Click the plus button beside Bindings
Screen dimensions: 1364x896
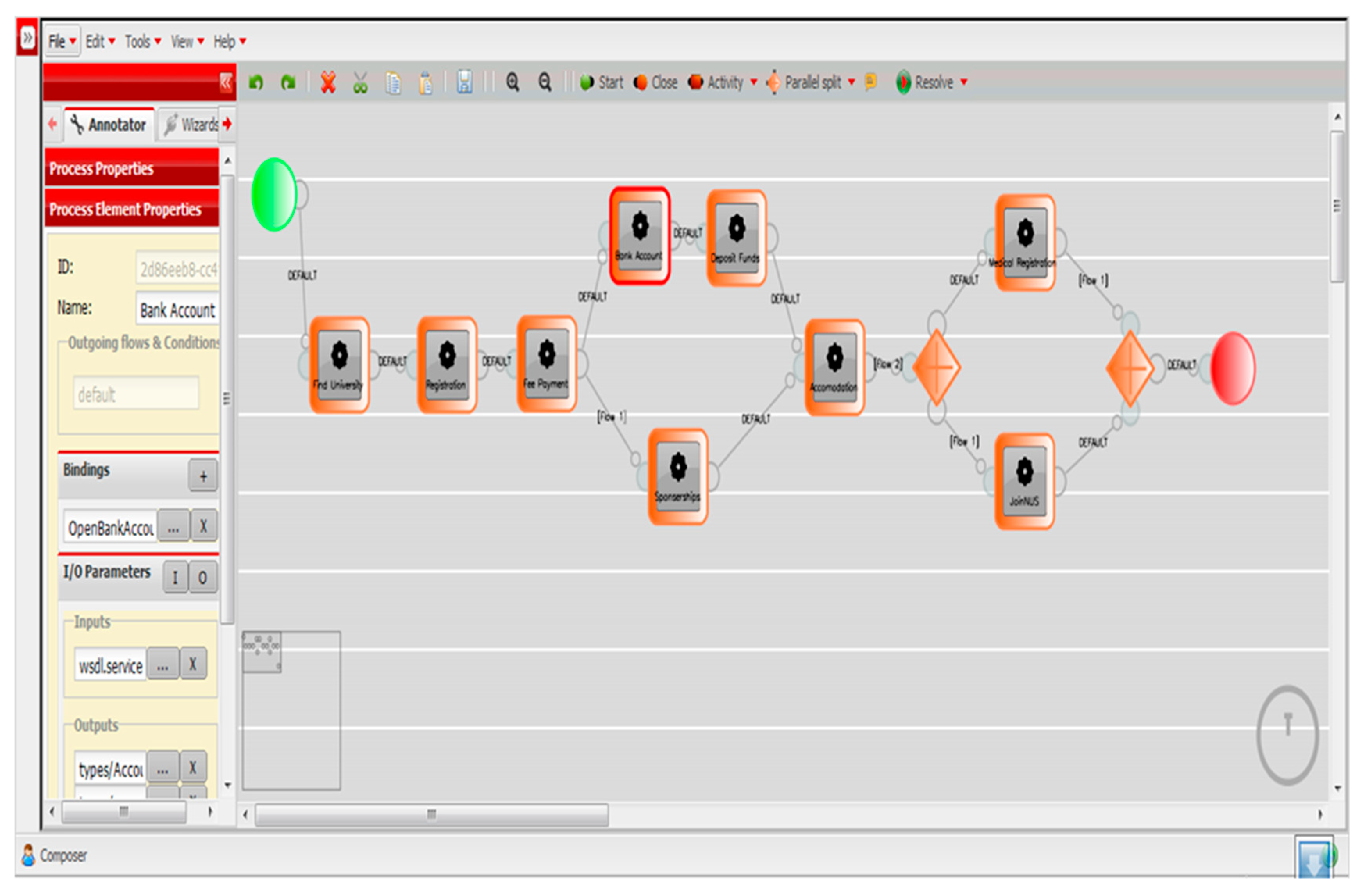(203, 476)
